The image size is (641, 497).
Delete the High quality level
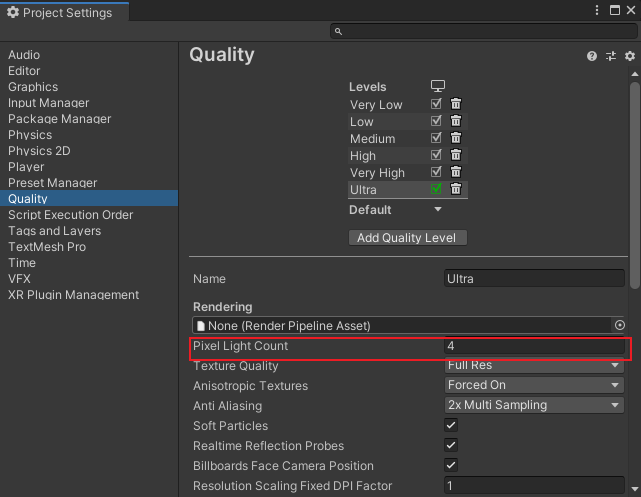coord(456,155)
